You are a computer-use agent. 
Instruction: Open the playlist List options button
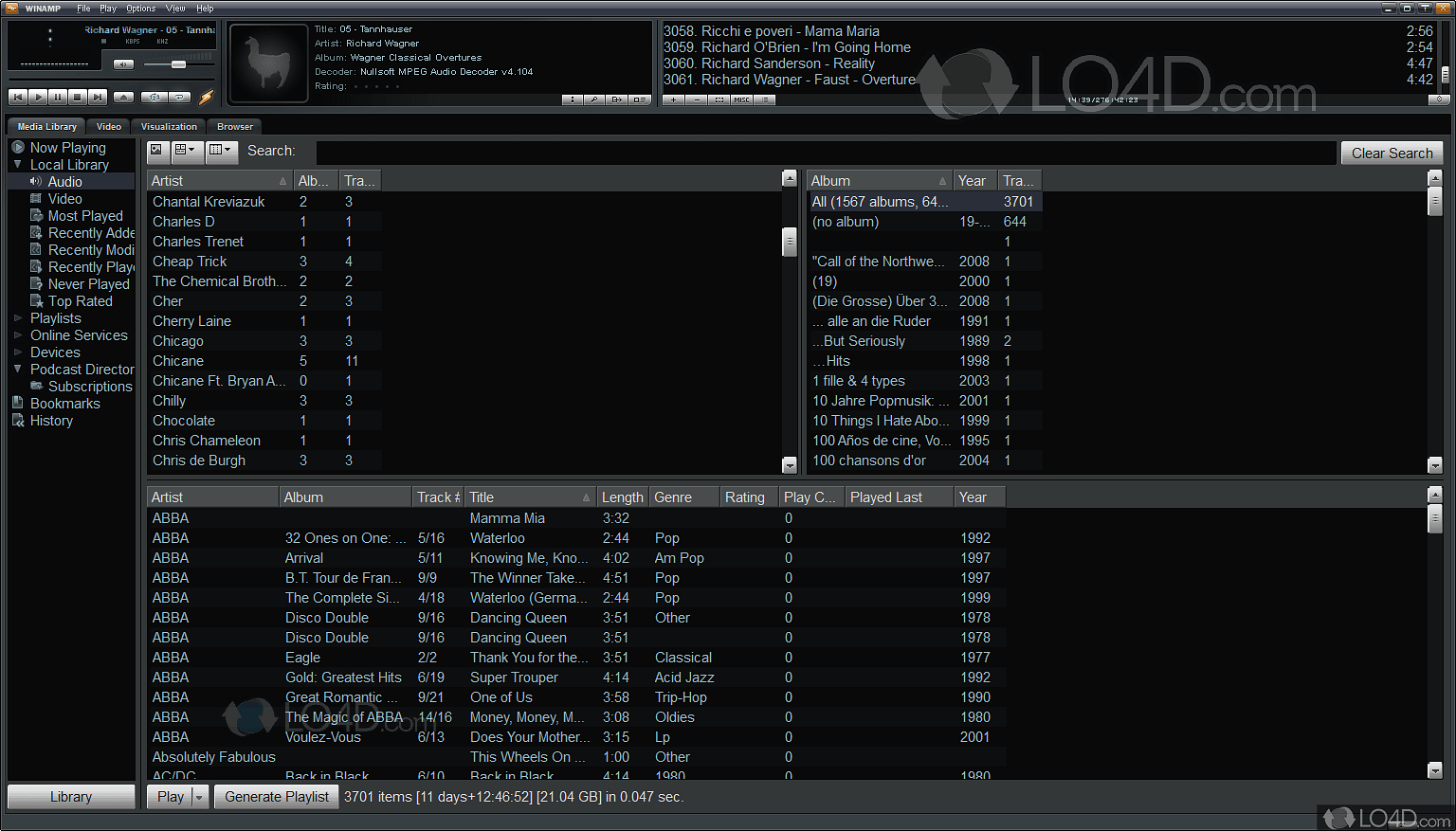[765, 99]
